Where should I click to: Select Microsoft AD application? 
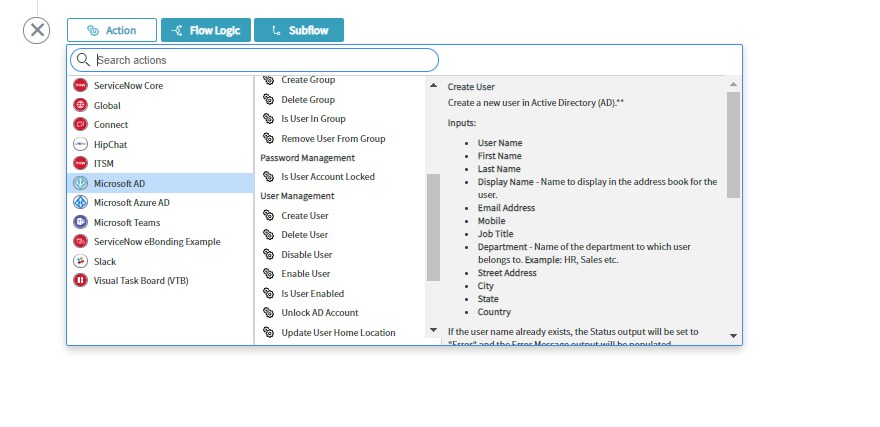click(x=161, y=183)
